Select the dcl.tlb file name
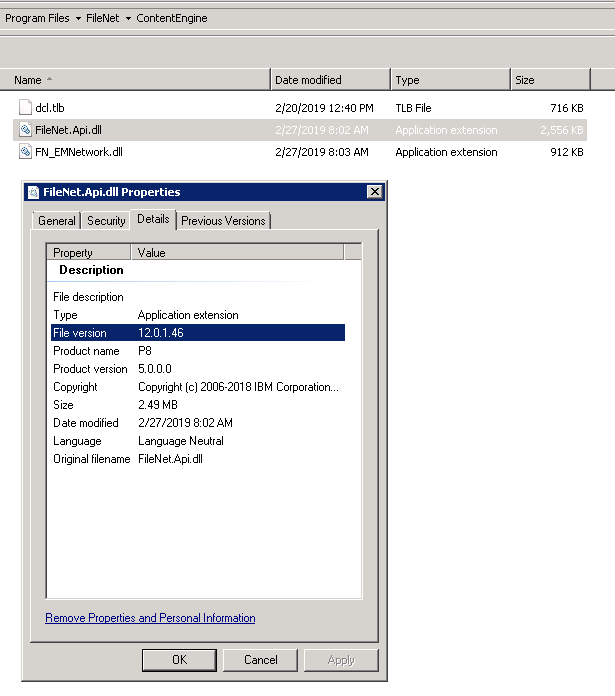This screenshot has width=615, height=696. tap(50, 108)
